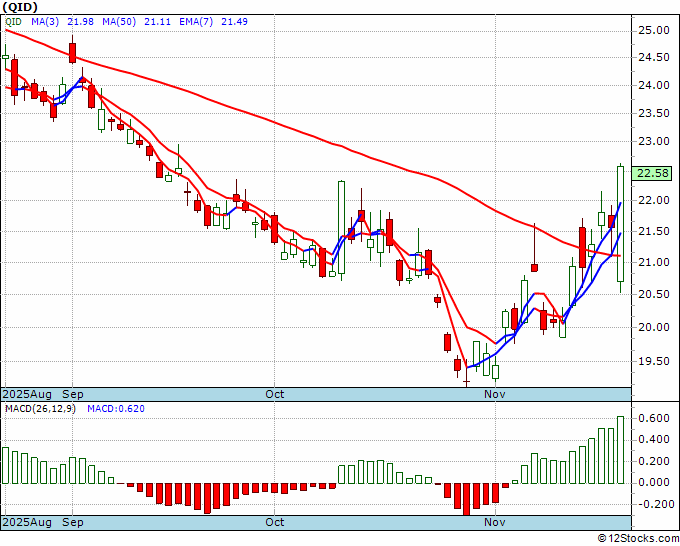The width and height of the screenshot is (680, 546).
Task: Click the 22.00 price axis label
Action: (654, 200)
